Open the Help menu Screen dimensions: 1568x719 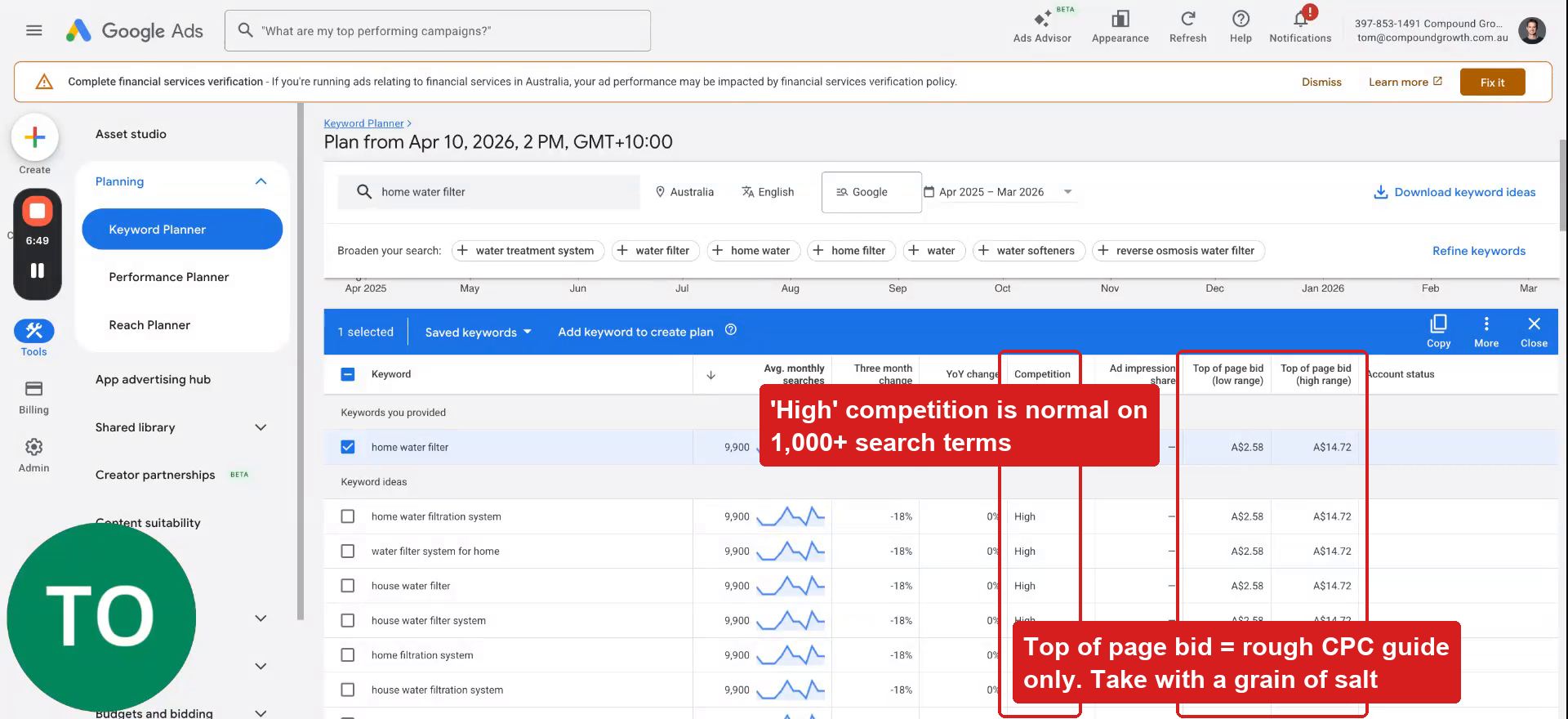(x=1241, y=25)
